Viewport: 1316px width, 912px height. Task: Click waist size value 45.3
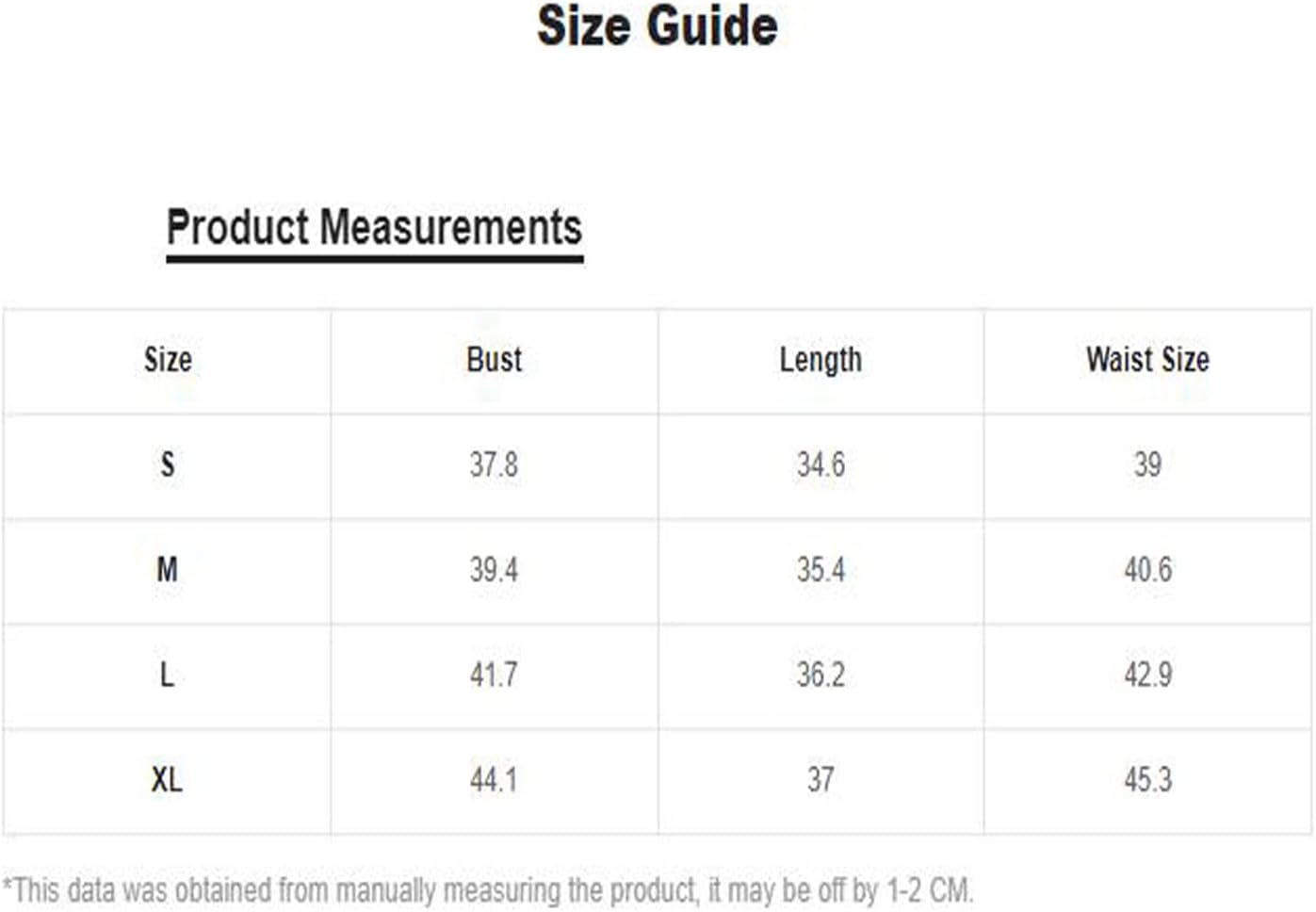(1147, 780)
